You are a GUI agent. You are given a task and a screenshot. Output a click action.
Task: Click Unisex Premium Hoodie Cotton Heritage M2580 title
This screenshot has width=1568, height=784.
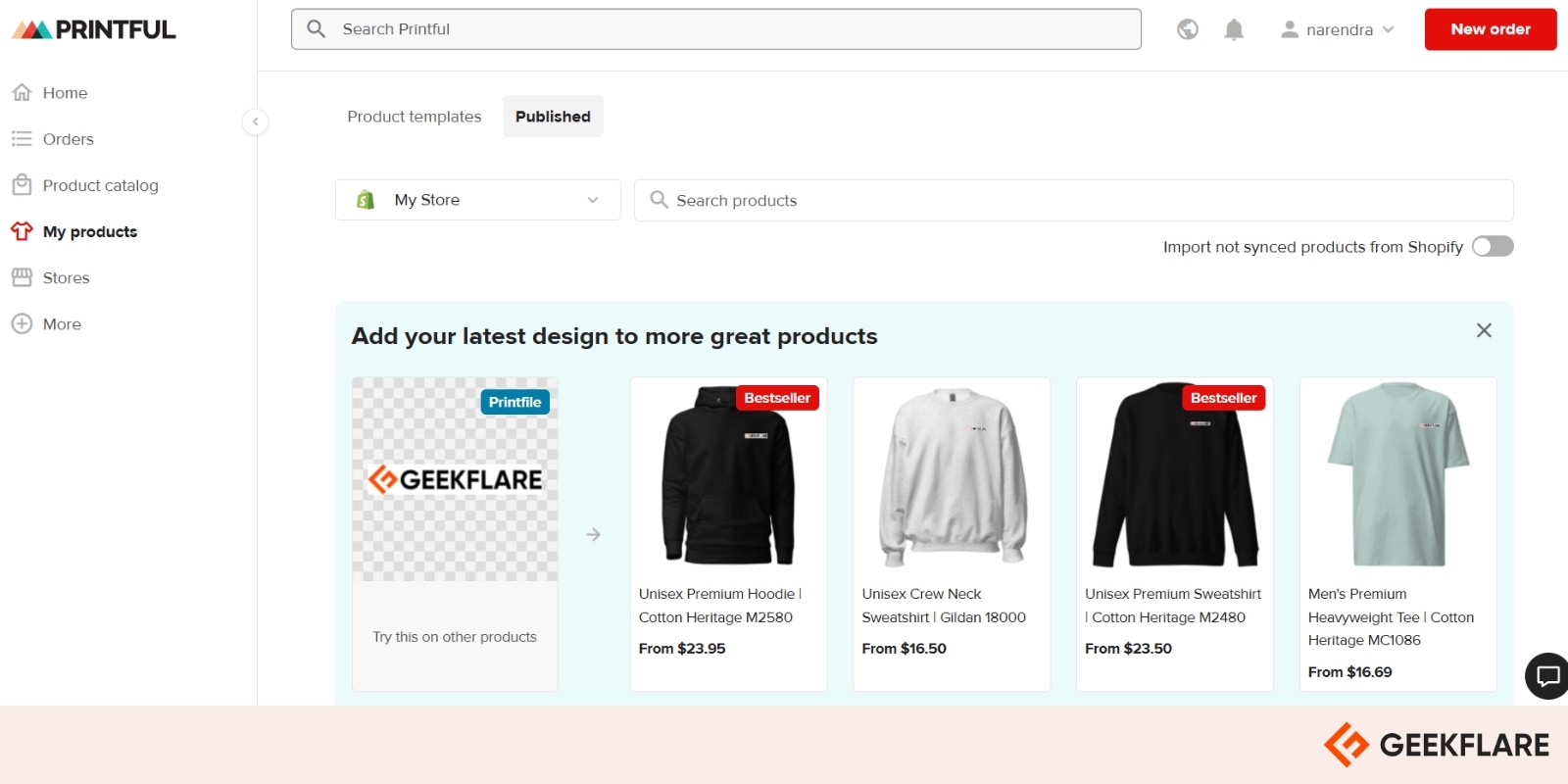pyautogui.click(x=720, y=606)
